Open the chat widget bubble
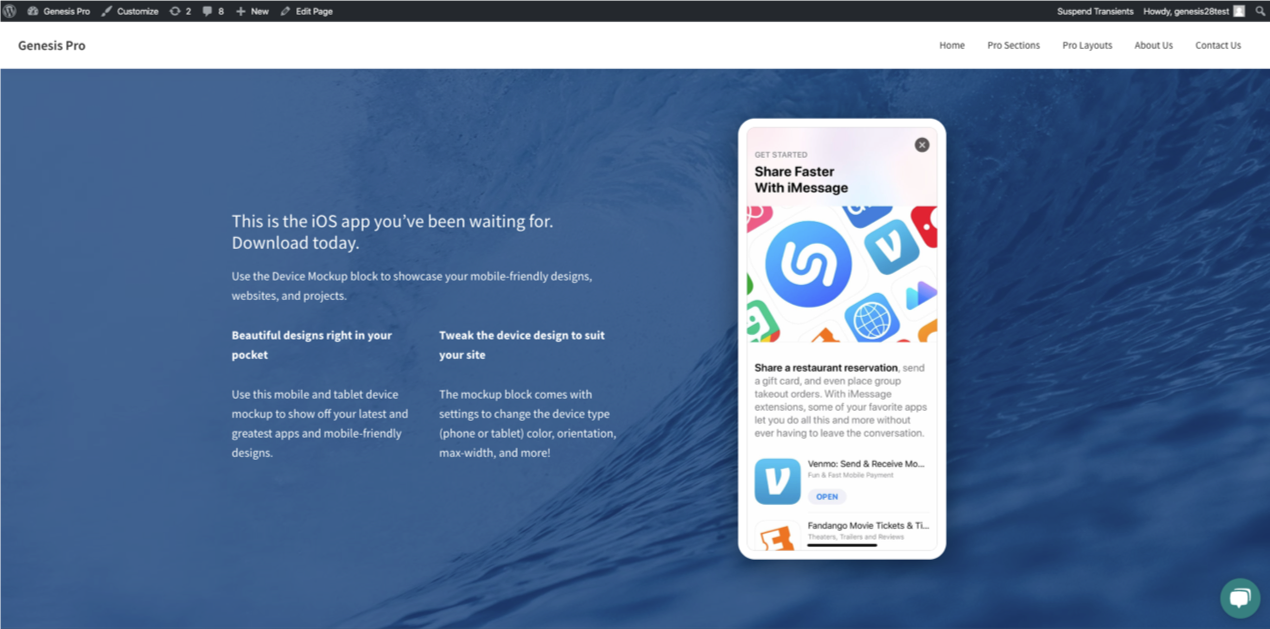This screenshot has height=629, width=1270. pos(1240,598)
